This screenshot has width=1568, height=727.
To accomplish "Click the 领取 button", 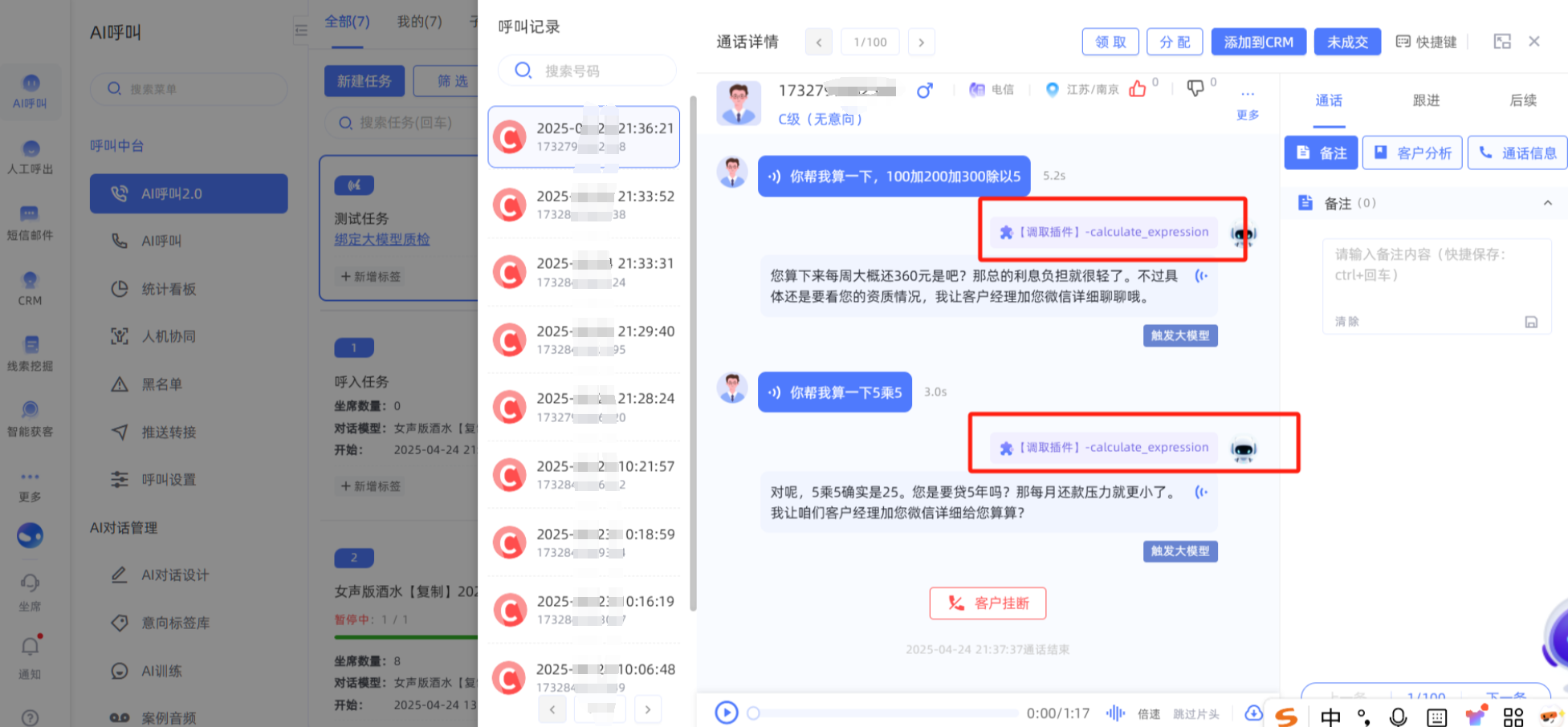I will pos(1110,43).
